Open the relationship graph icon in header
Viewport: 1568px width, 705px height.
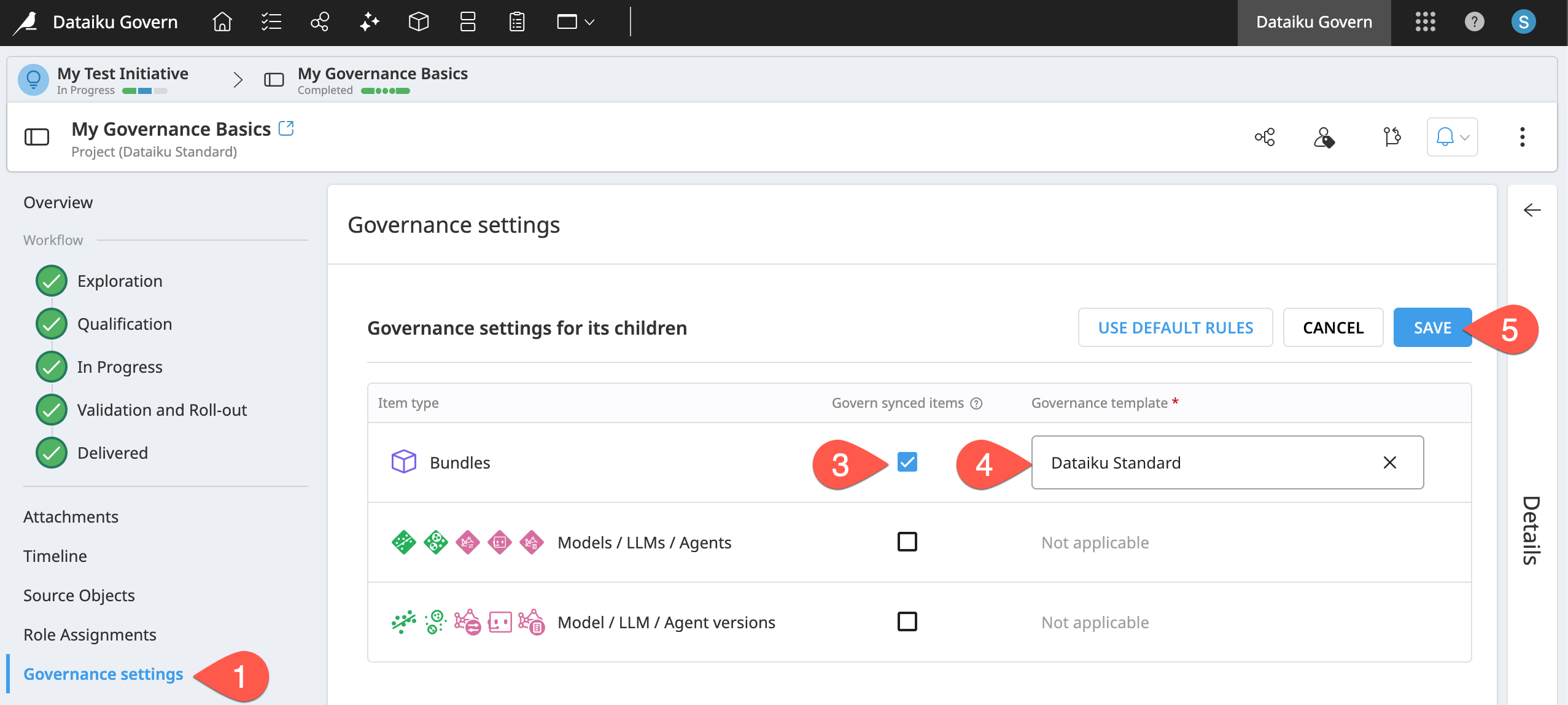coord(1265,137)
